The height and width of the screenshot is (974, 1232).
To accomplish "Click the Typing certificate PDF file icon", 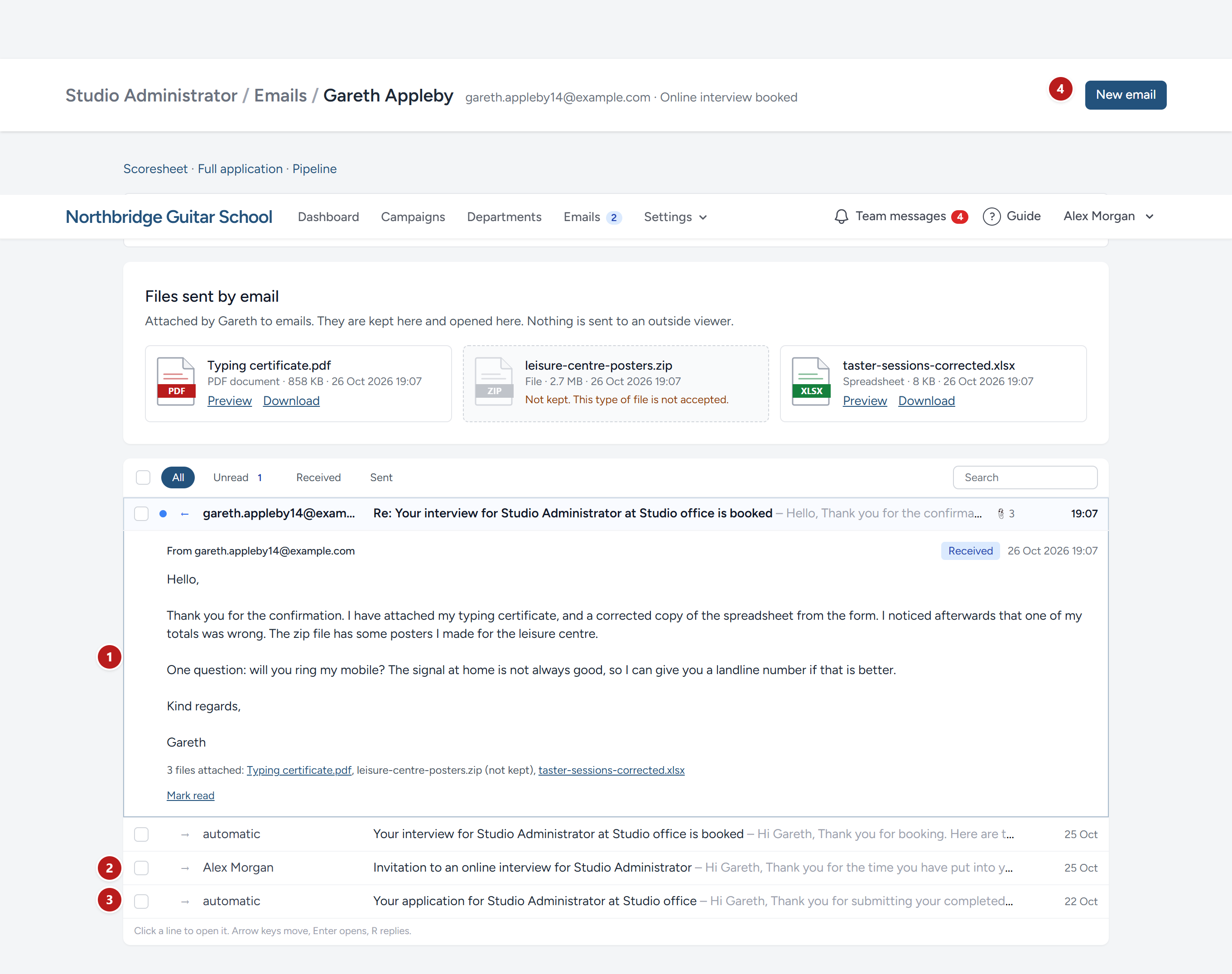I will tap(176, 381).
